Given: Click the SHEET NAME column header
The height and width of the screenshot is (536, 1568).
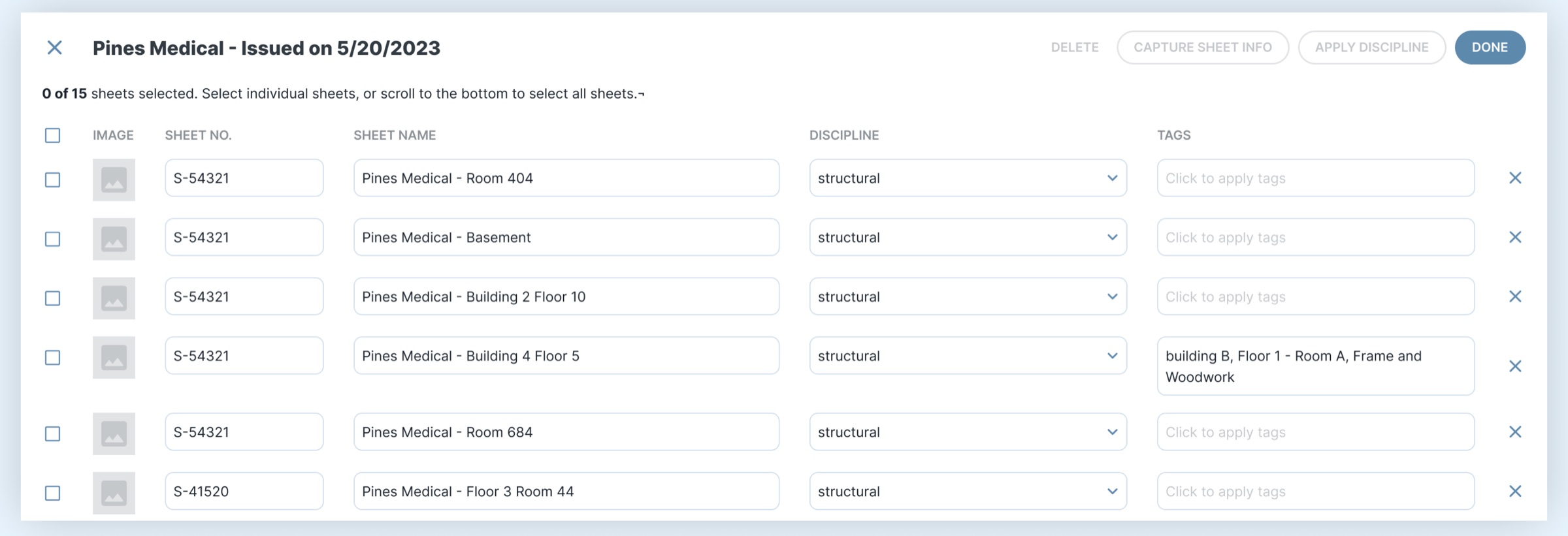Looking at the screenshot, I should click(x=395, y=135).
